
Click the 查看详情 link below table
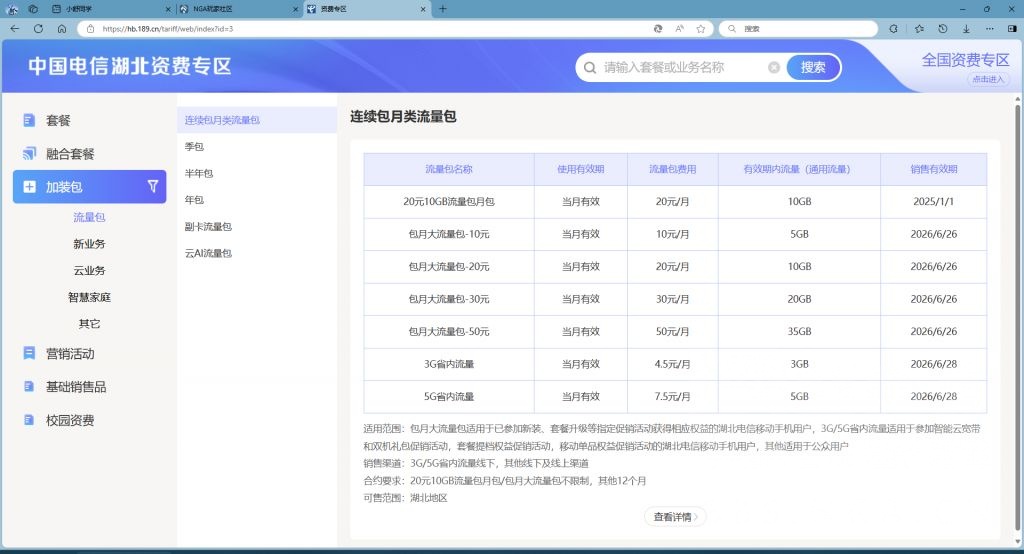[x=675, y=517]
